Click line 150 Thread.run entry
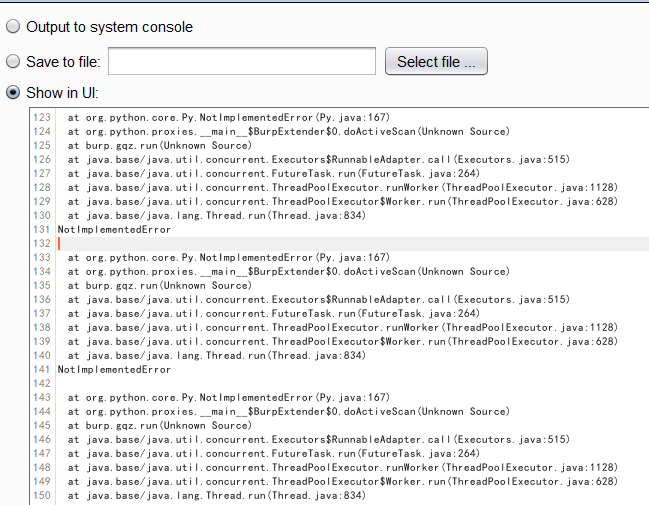Viewport: 649px width, 505px height. pyautogui.click(x=217, y=495)
